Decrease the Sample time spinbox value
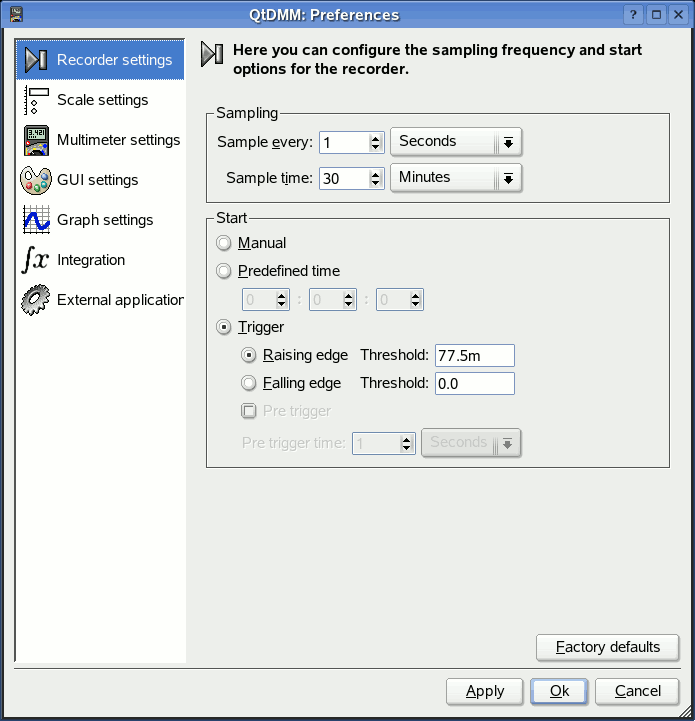The height and width of the screenshot is (721, 695). [376, 184]
